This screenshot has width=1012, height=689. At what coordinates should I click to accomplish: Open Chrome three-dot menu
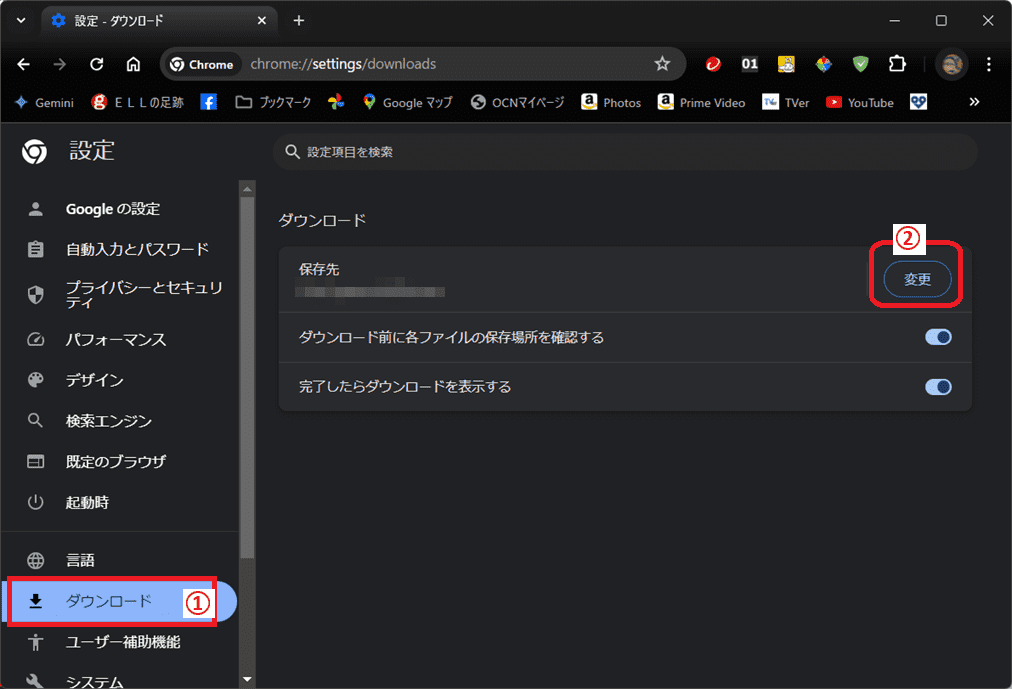coord(988,64)
